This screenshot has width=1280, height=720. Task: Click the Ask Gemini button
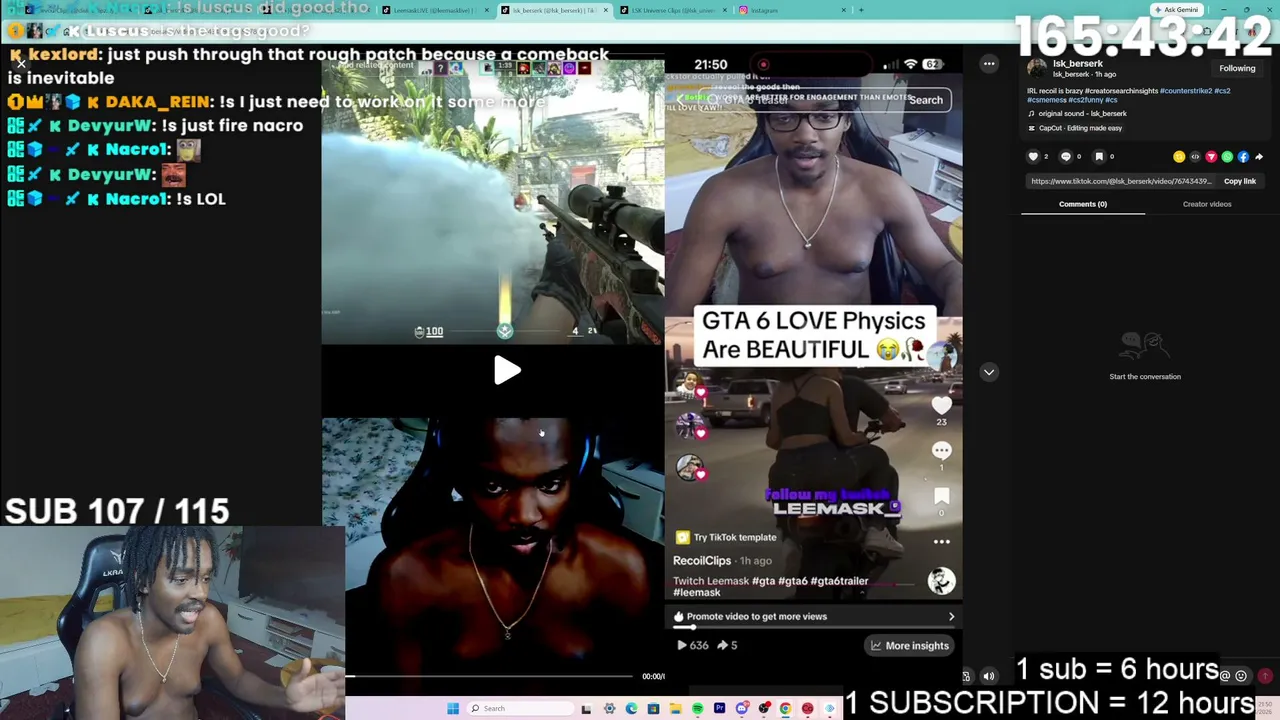1176,10
